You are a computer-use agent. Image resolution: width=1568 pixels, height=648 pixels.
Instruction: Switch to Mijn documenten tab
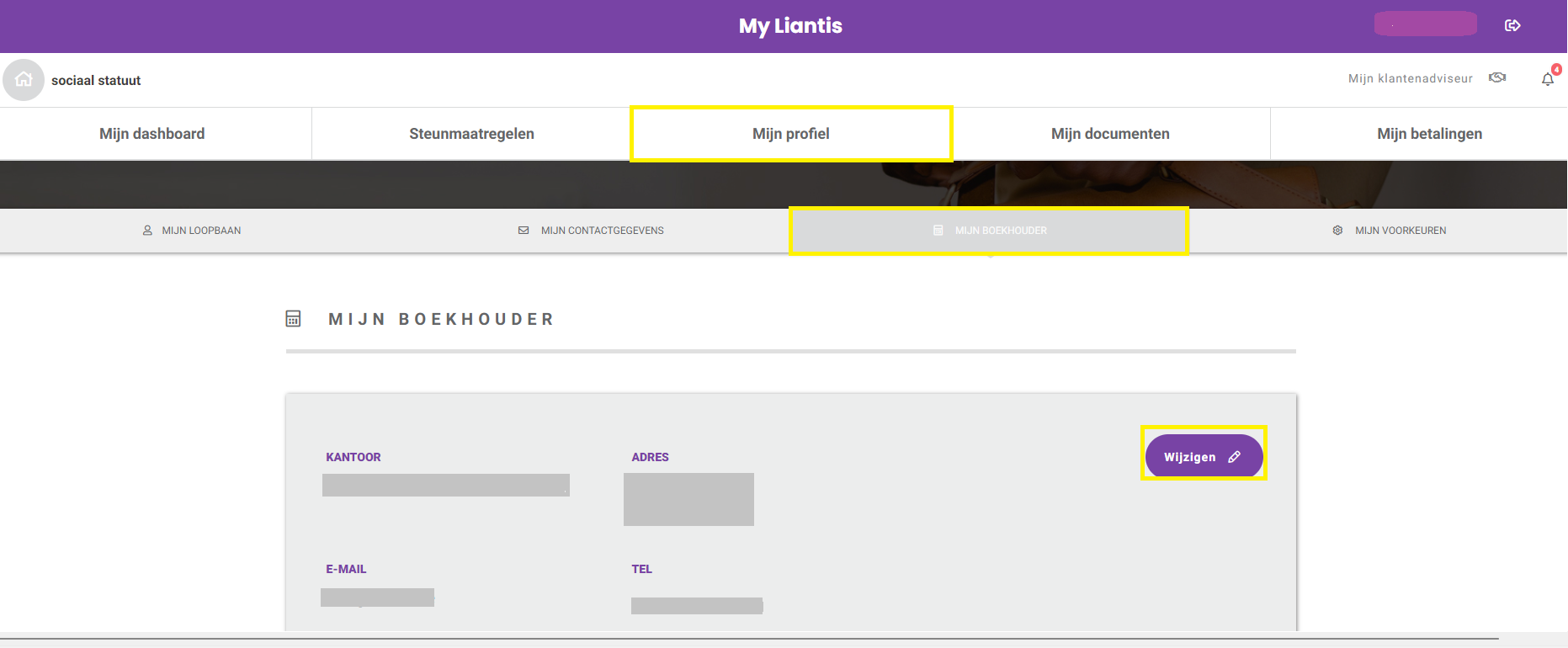[x=1110, y=134]
